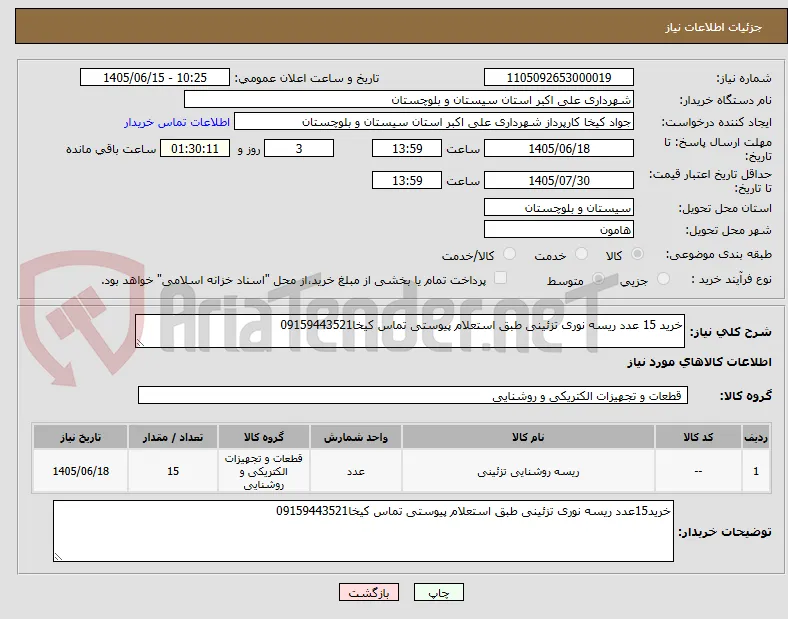Click the ایجاد کننده درخواست field
Viewport: 788px width, 619px height.
click(x=434, y=122)
